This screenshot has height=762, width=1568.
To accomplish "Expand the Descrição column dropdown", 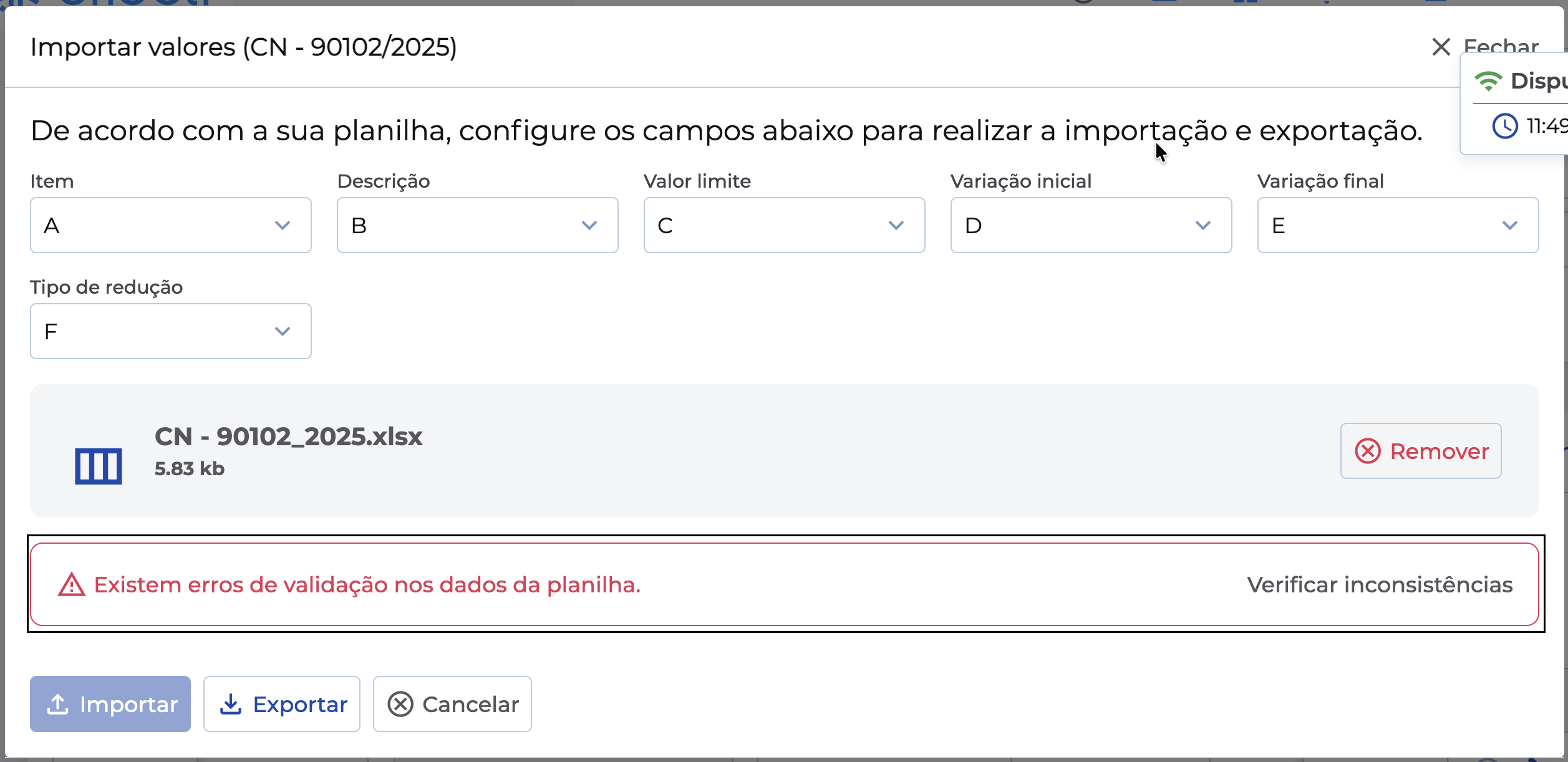I will coord(477,225).
